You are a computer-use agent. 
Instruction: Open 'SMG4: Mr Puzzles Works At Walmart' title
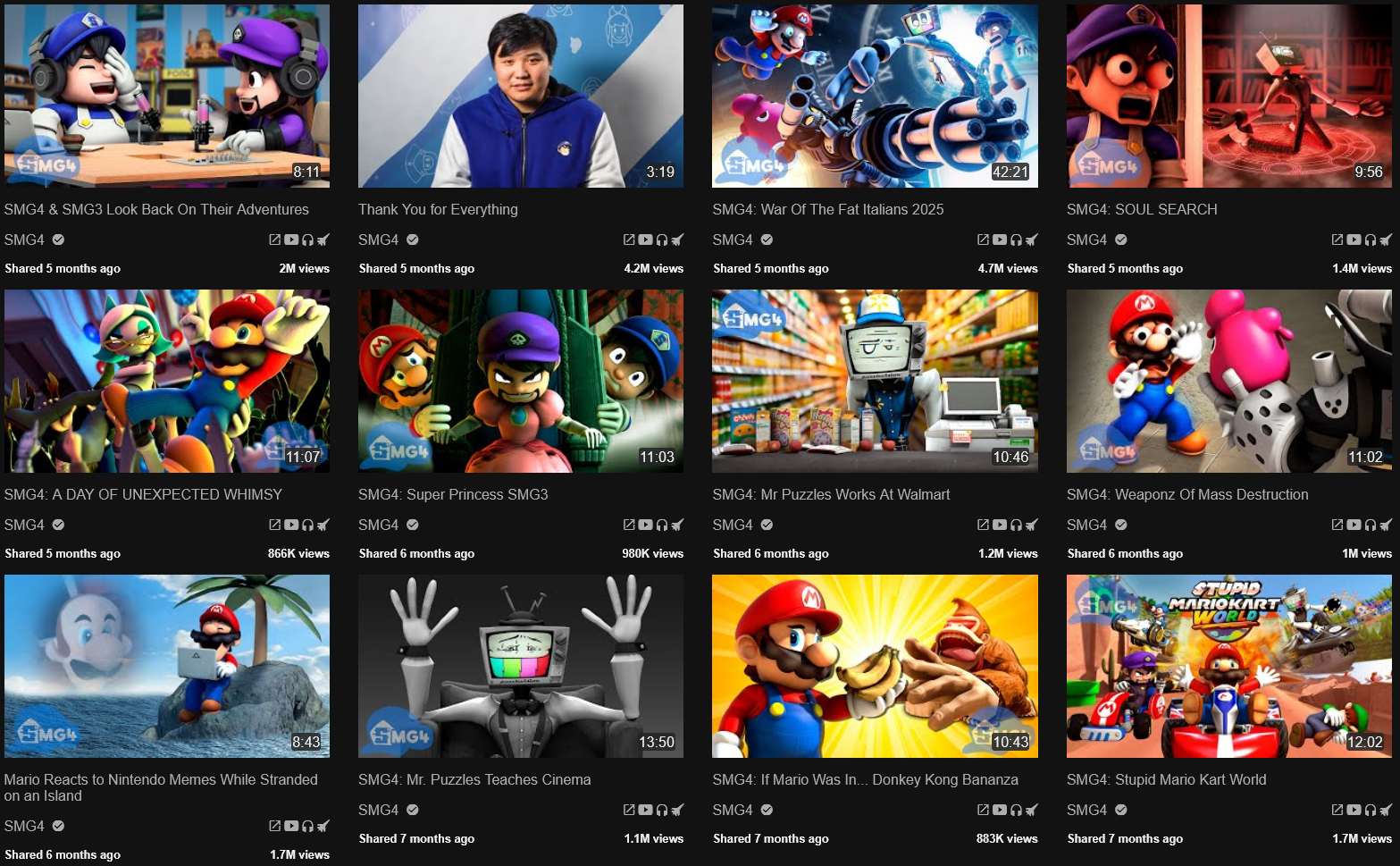point(831,494)
